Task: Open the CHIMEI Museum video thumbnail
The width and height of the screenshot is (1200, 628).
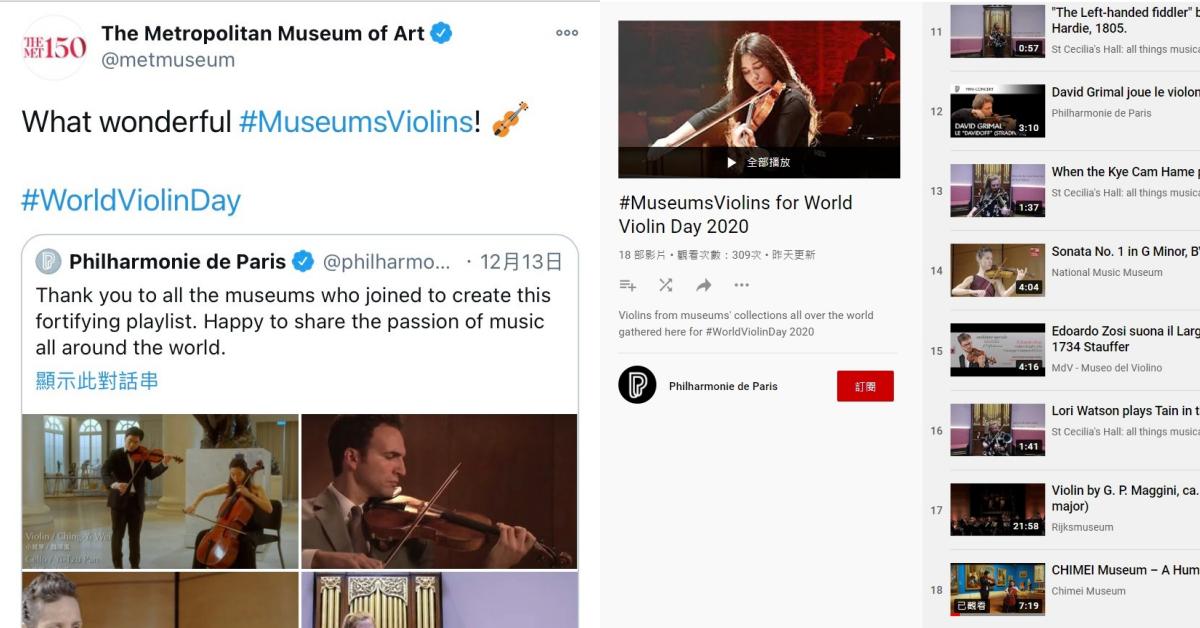Action: tap(997, 589)
